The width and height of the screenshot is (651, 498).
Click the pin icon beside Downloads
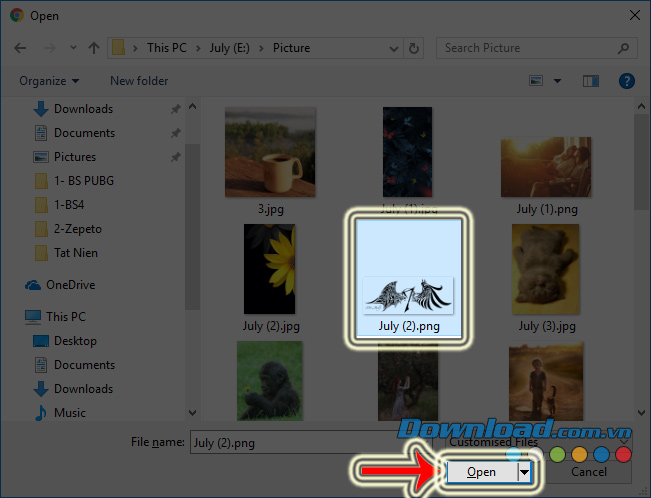click(x=176, y=109)
